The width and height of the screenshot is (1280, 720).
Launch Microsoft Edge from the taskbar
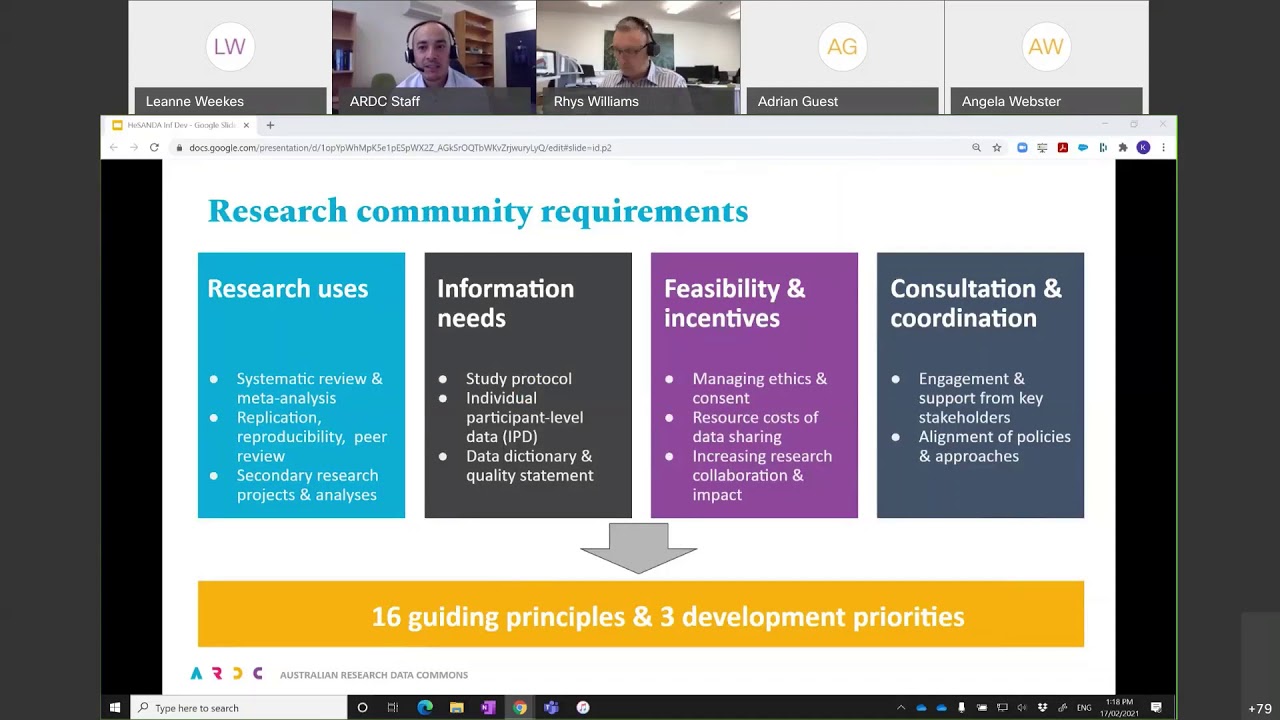tap(425, 708)
